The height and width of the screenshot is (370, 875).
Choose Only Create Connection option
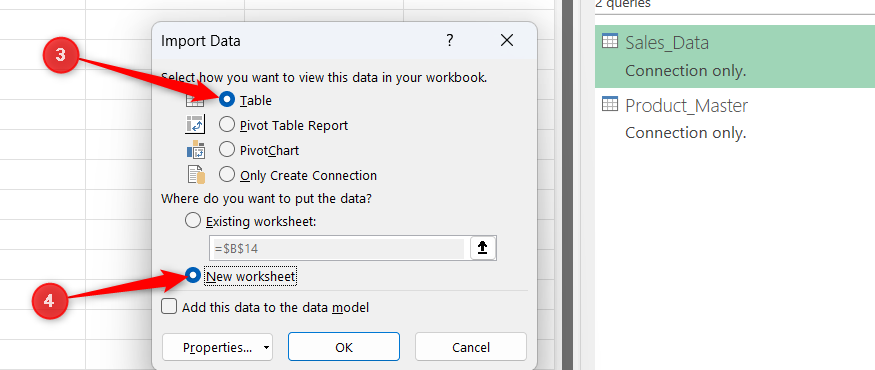click(x=227, y=175)
